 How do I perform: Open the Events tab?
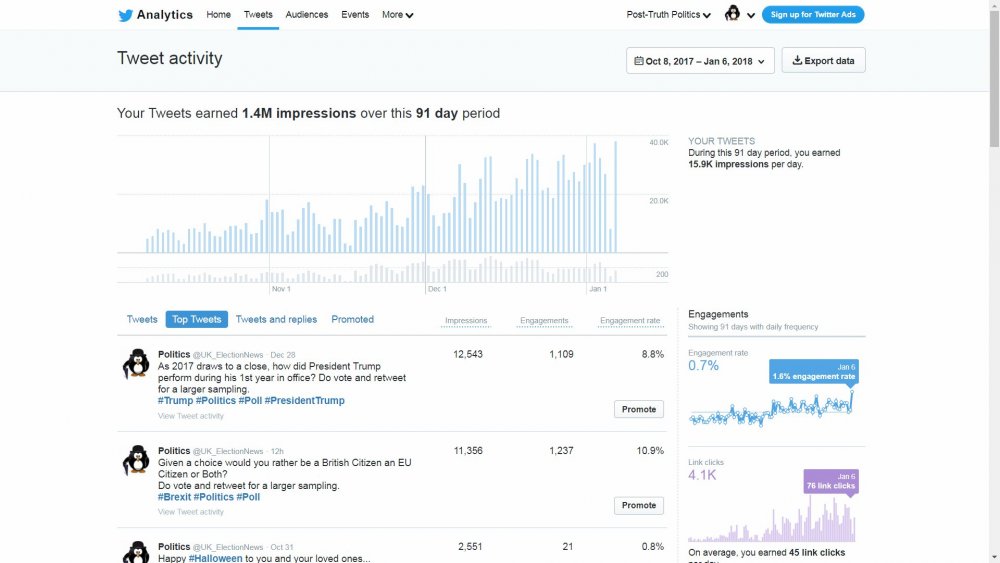[x=355, y=15]
